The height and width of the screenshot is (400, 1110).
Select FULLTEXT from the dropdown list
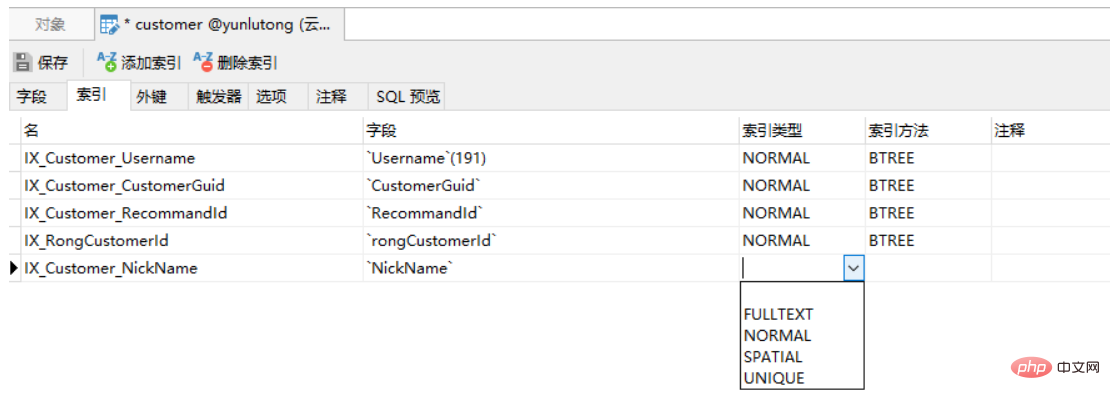pos(779,314)
